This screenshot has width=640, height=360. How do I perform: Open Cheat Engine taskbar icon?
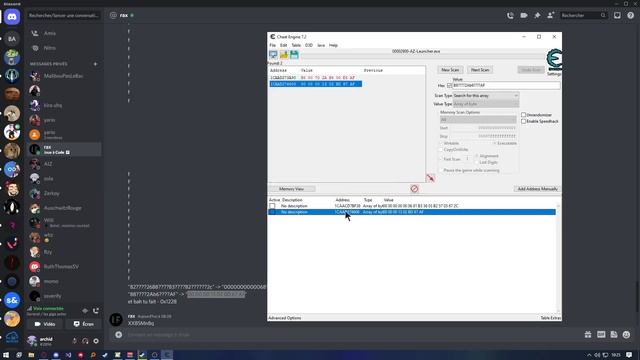[x=167, y=355]
